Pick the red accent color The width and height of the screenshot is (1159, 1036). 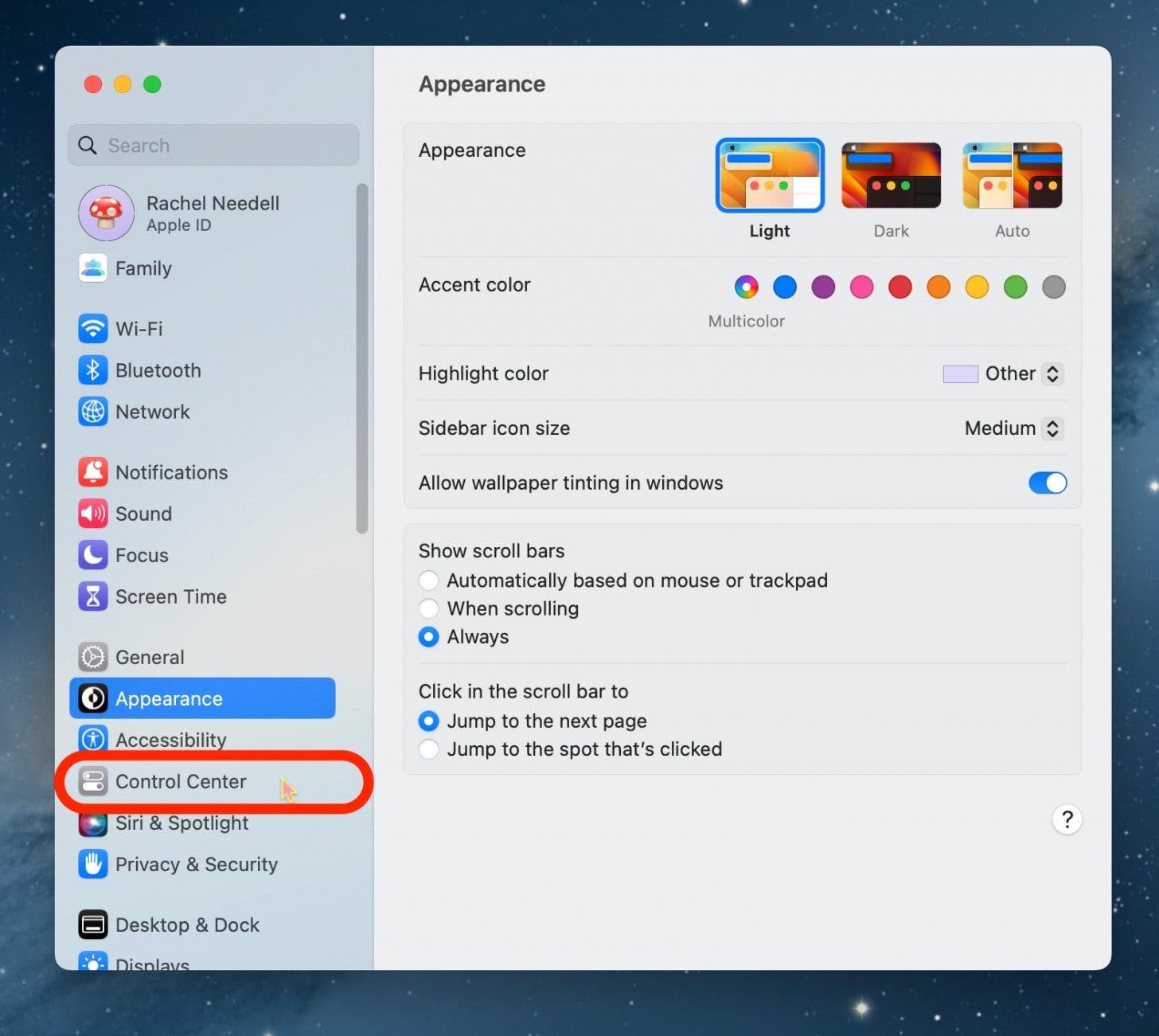[x=900, y=287]
